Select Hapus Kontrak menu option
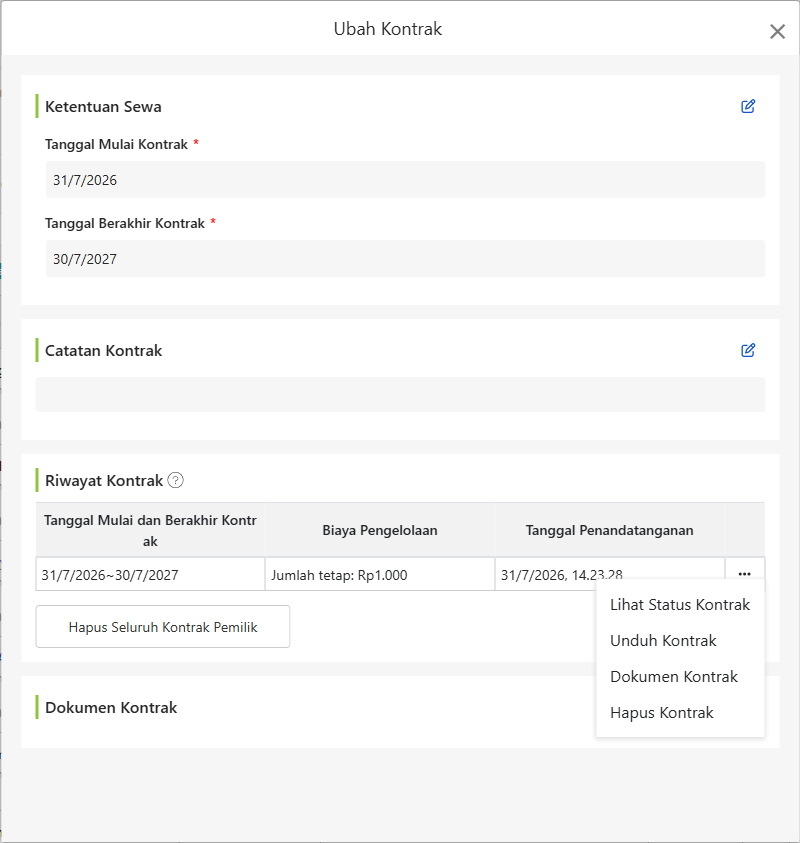Viewport: 800px width, 843px height. (680, 713)
